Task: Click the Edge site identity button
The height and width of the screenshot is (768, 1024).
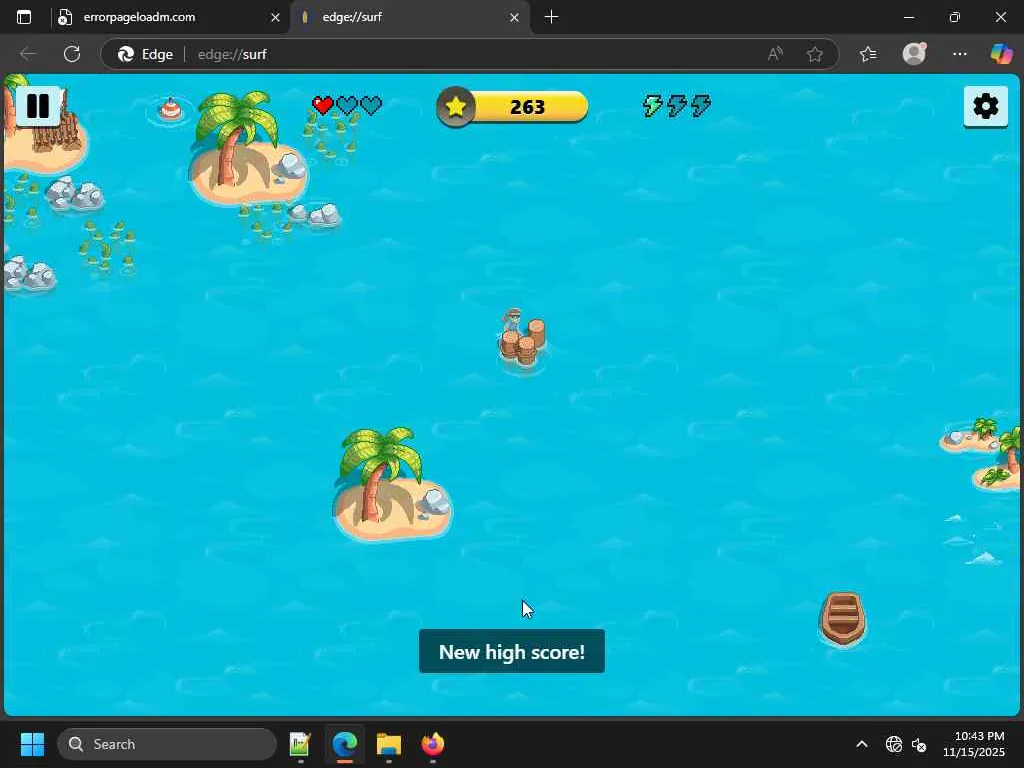Action: (x=145, y=54)
